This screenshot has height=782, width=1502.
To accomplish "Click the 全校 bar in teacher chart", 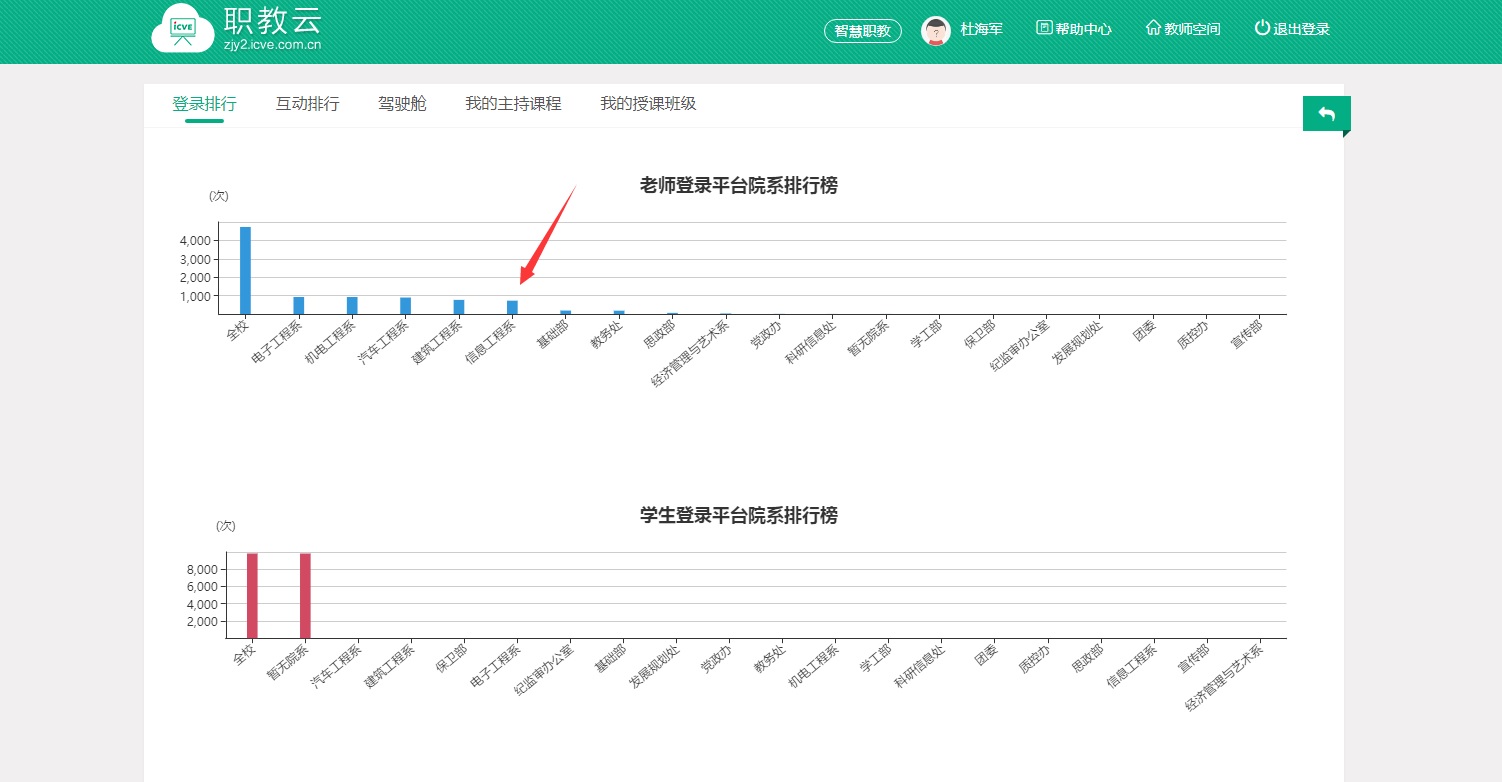I will [245, 271].
